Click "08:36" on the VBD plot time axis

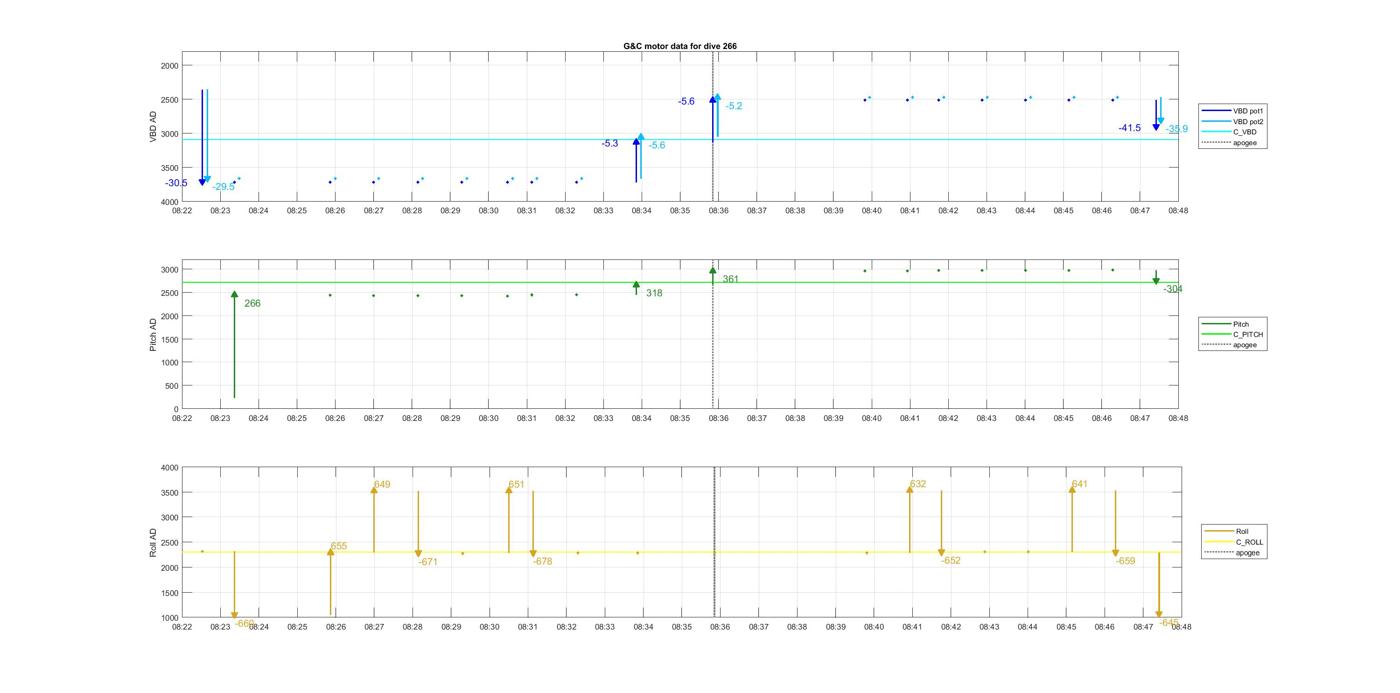click(x=718, y=211)
